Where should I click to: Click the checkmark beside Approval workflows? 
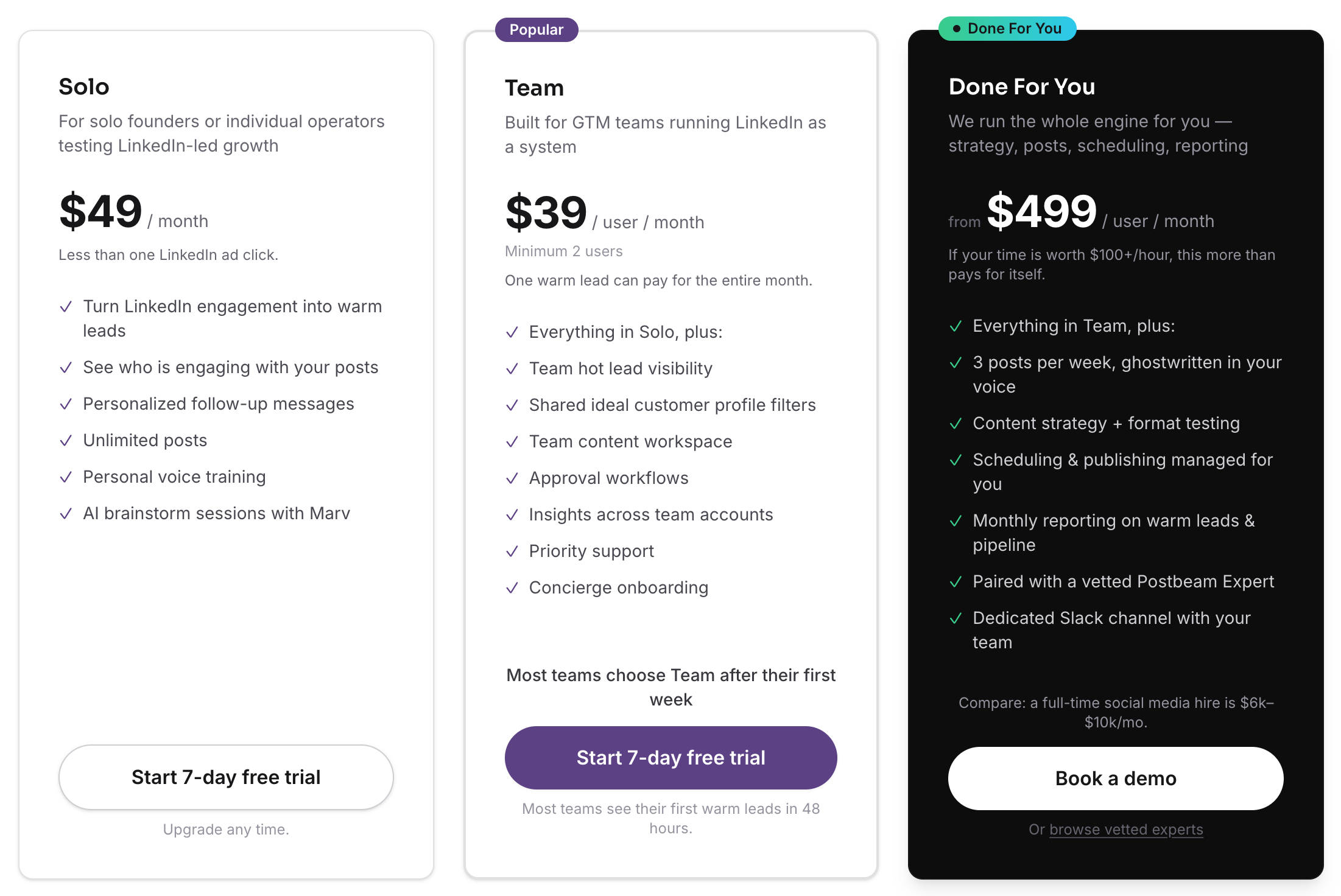(512, 478)
